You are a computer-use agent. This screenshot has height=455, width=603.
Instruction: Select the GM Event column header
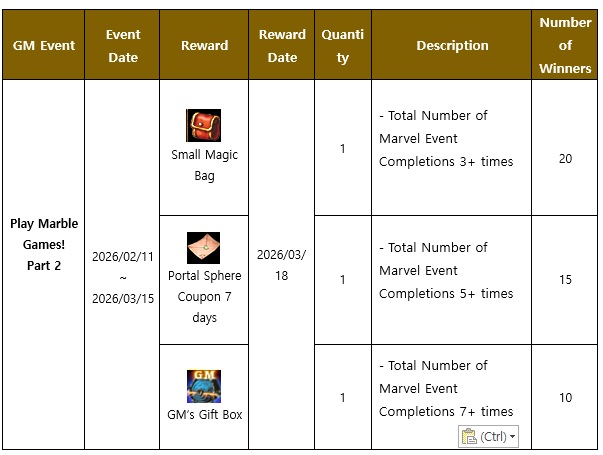coord(43,46)
